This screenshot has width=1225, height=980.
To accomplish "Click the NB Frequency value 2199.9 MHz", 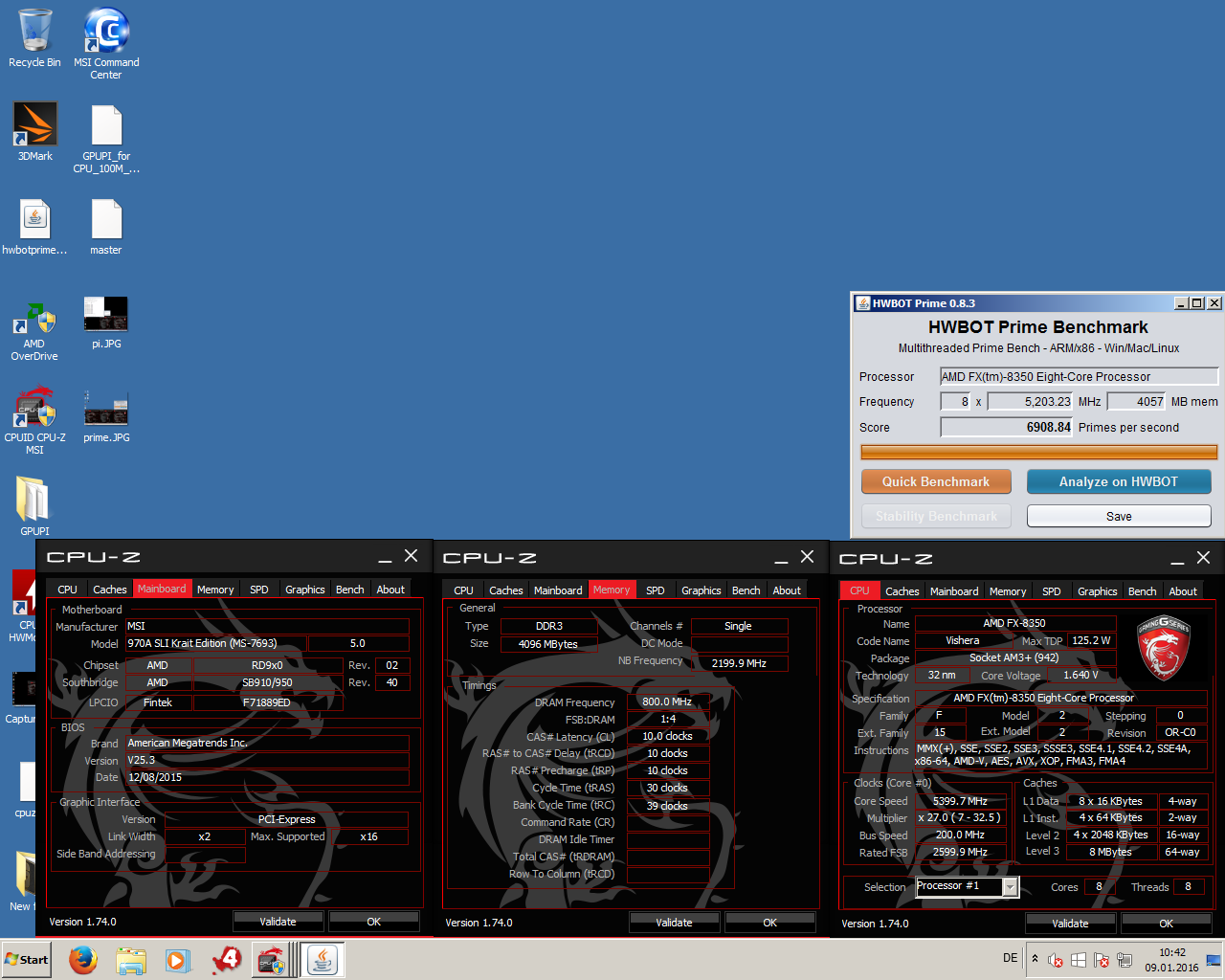I will (739, 663).
